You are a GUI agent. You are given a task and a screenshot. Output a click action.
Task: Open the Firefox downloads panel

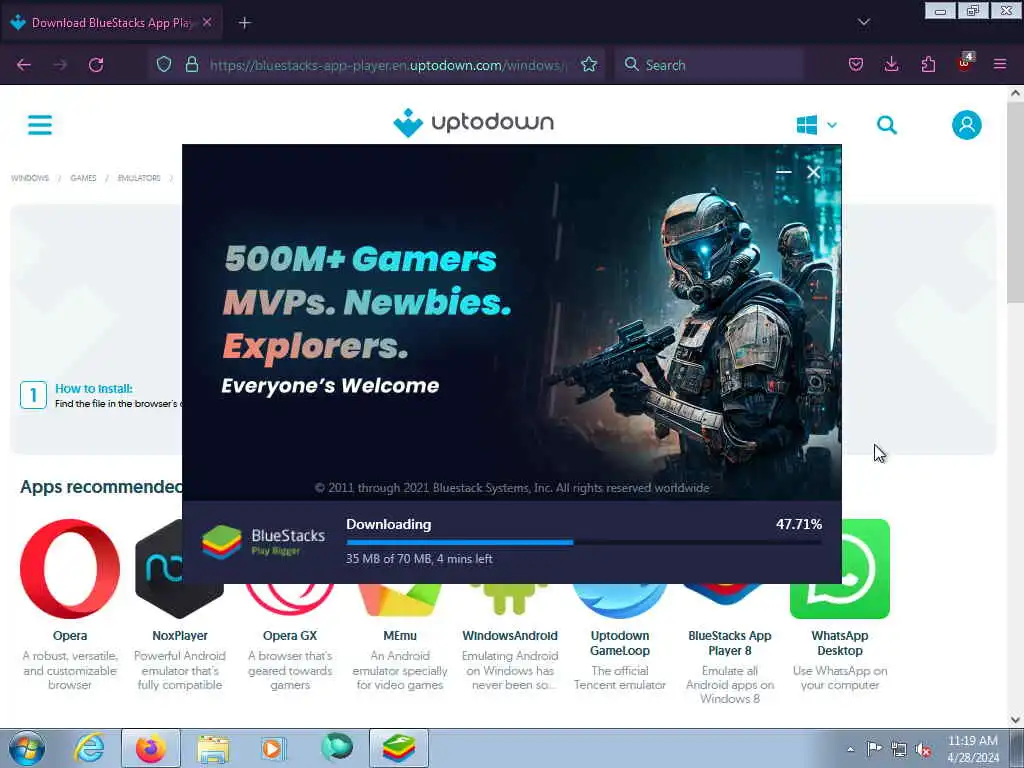coord(891,65)
